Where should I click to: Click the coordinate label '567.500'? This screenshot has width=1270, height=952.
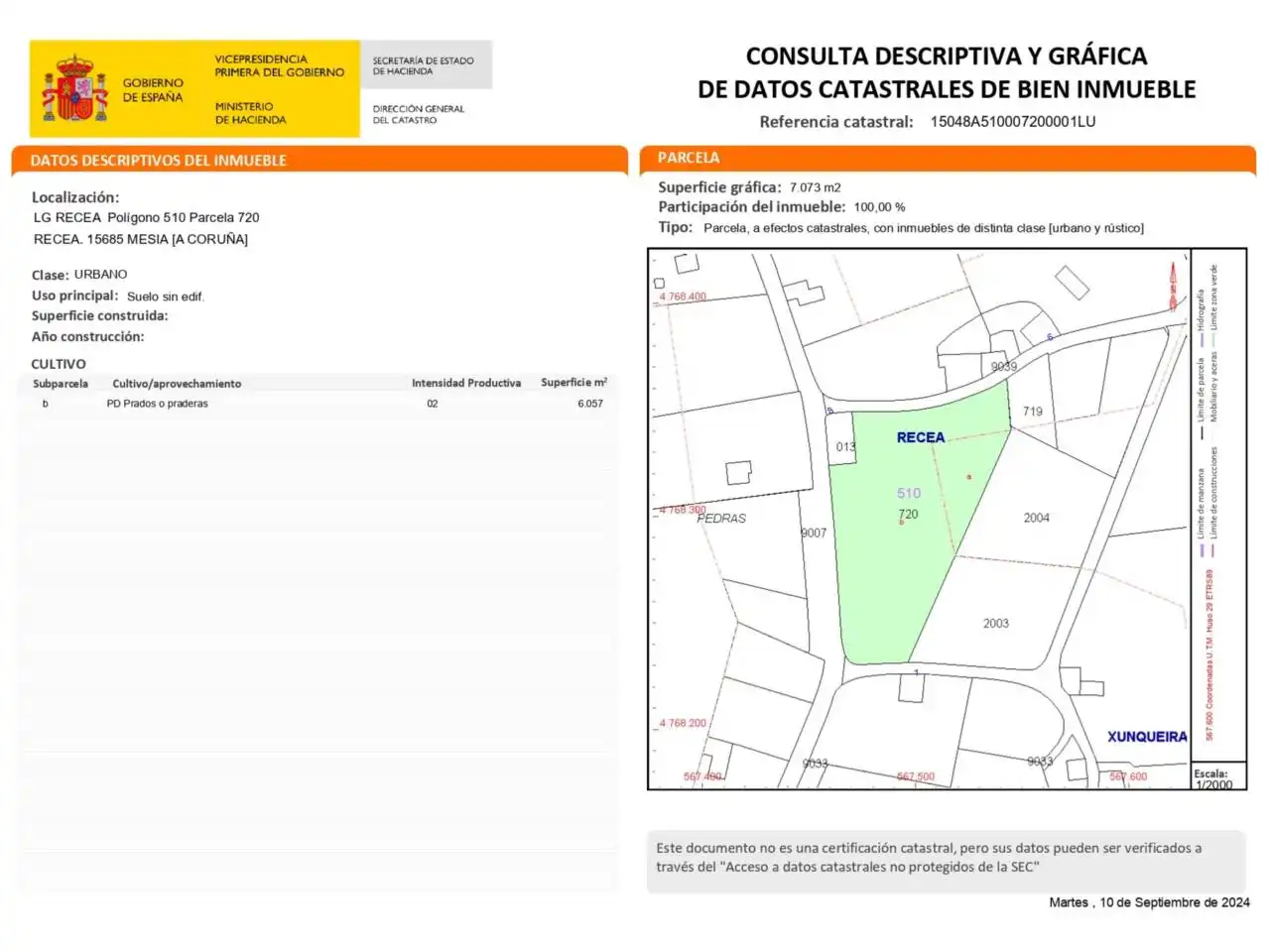click(916, 776)
